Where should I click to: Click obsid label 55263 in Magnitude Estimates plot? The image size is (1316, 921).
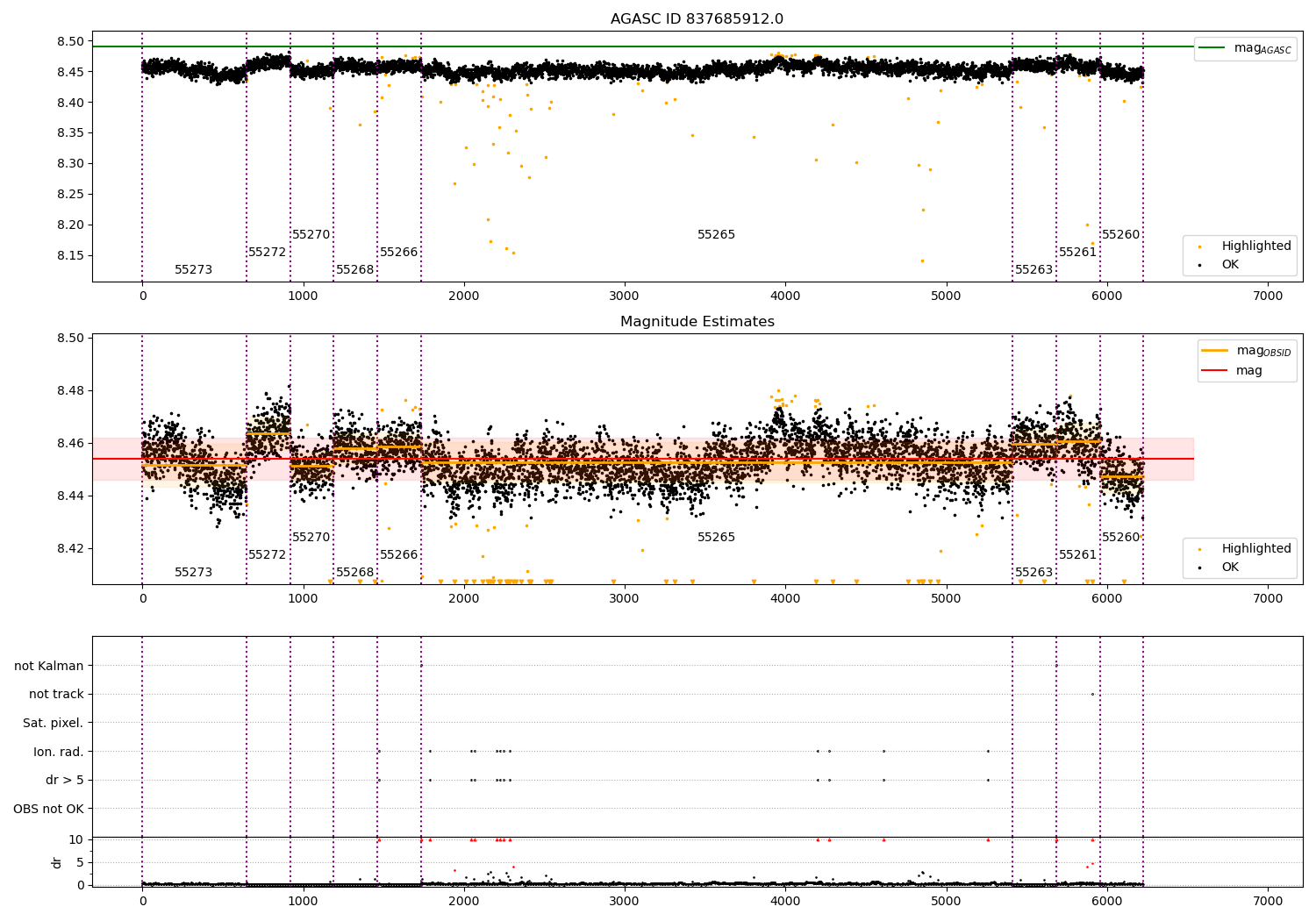click(1033, 573)
